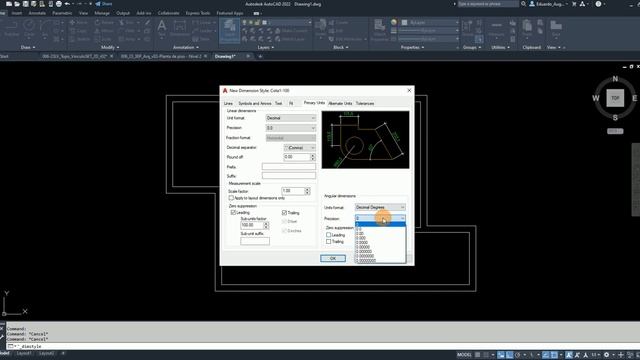Toggle angular Zero suppression Trailing checkbox

pos(329,242)
